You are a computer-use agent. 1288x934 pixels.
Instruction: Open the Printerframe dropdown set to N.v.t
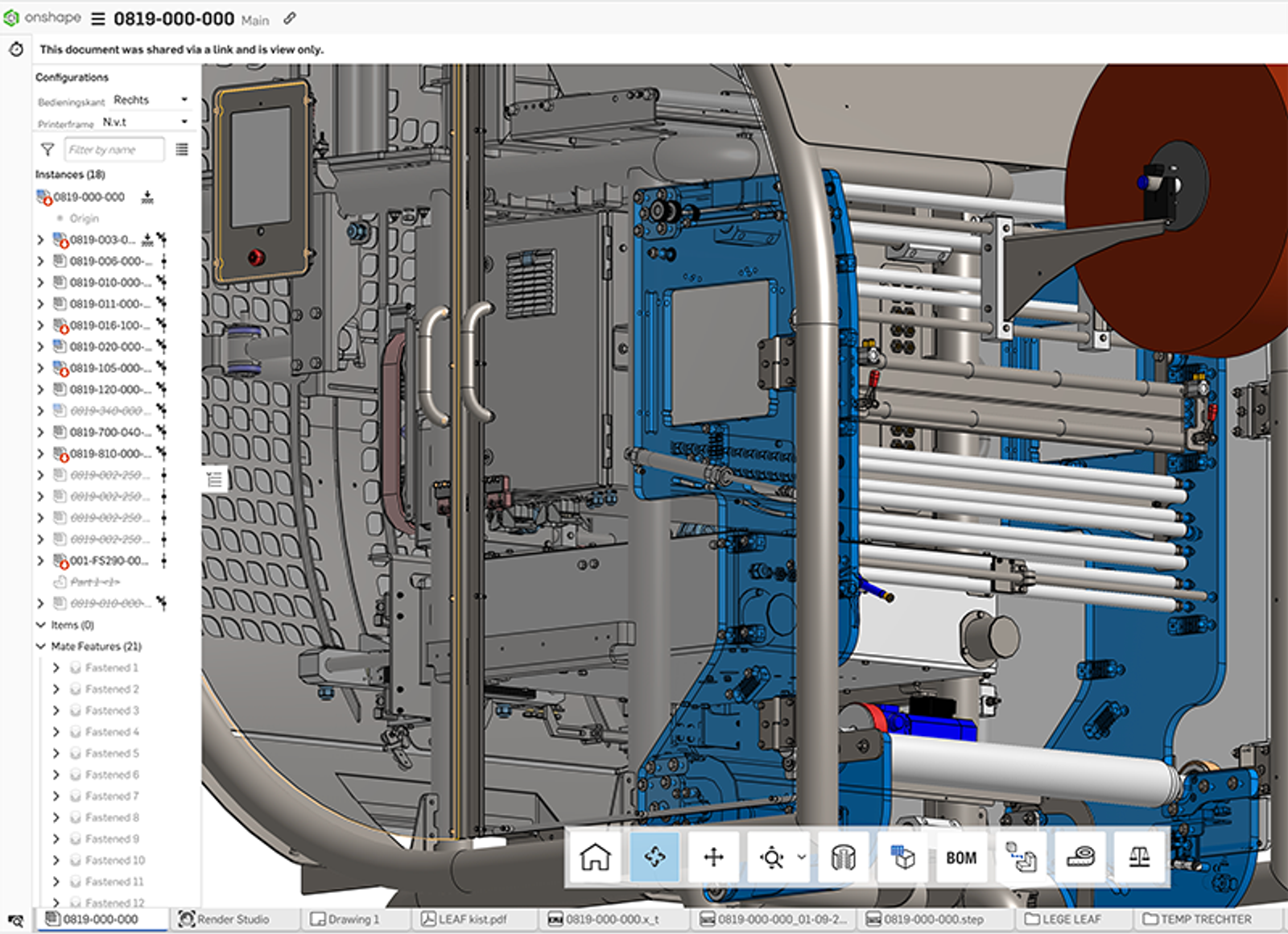tap(142, 122)
